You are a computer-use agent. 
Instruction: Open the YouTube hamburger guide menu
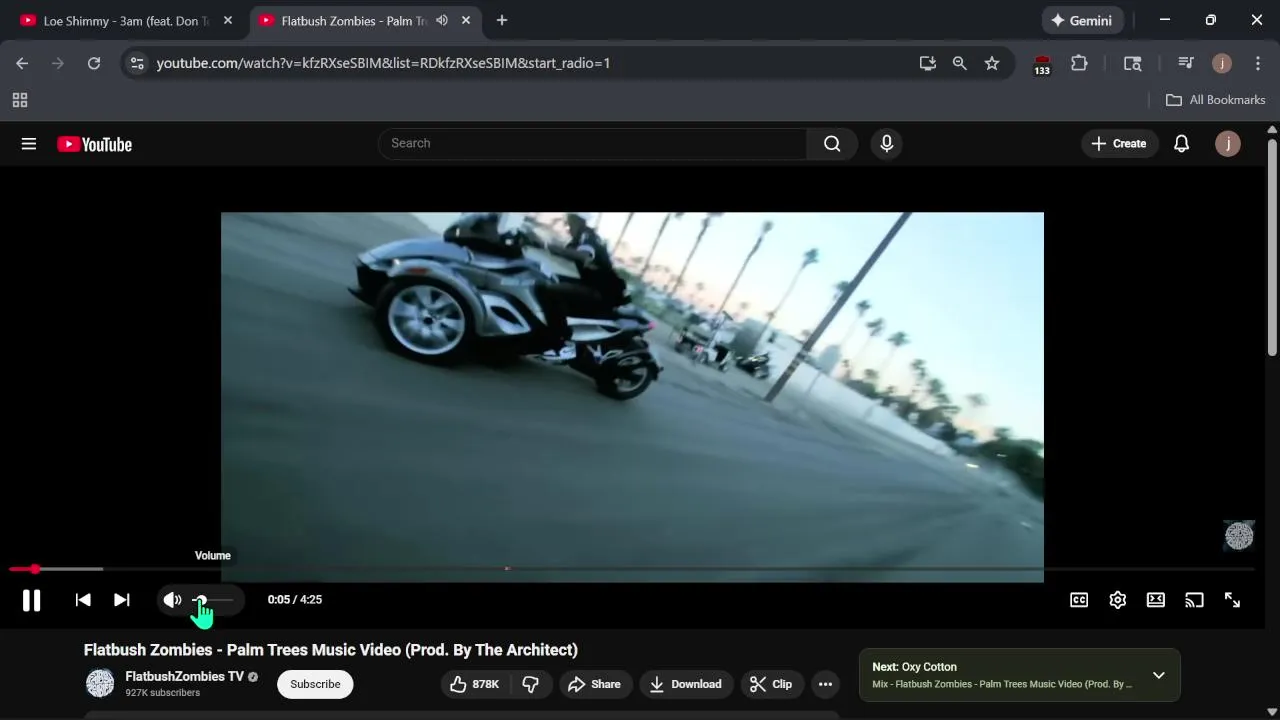[x=29, y=144]
